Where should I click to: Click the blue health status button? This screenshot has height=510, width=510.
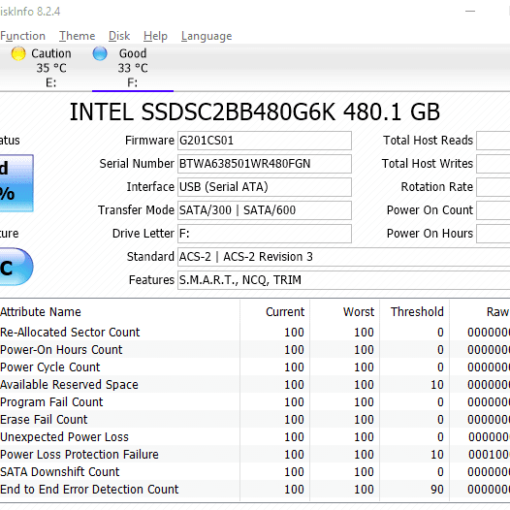[x=16, y=183]
